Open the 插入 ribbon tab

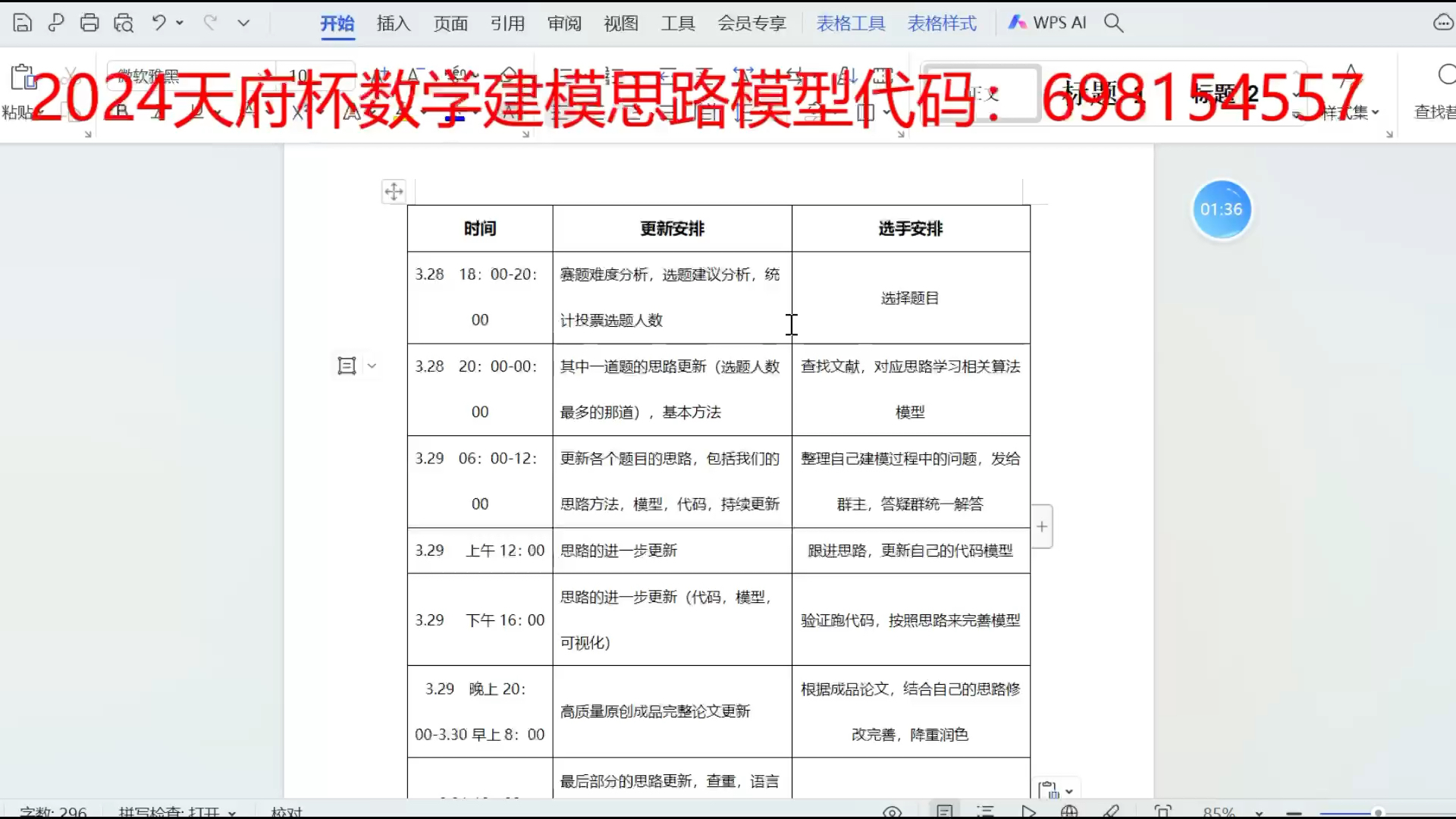[393, 24]
